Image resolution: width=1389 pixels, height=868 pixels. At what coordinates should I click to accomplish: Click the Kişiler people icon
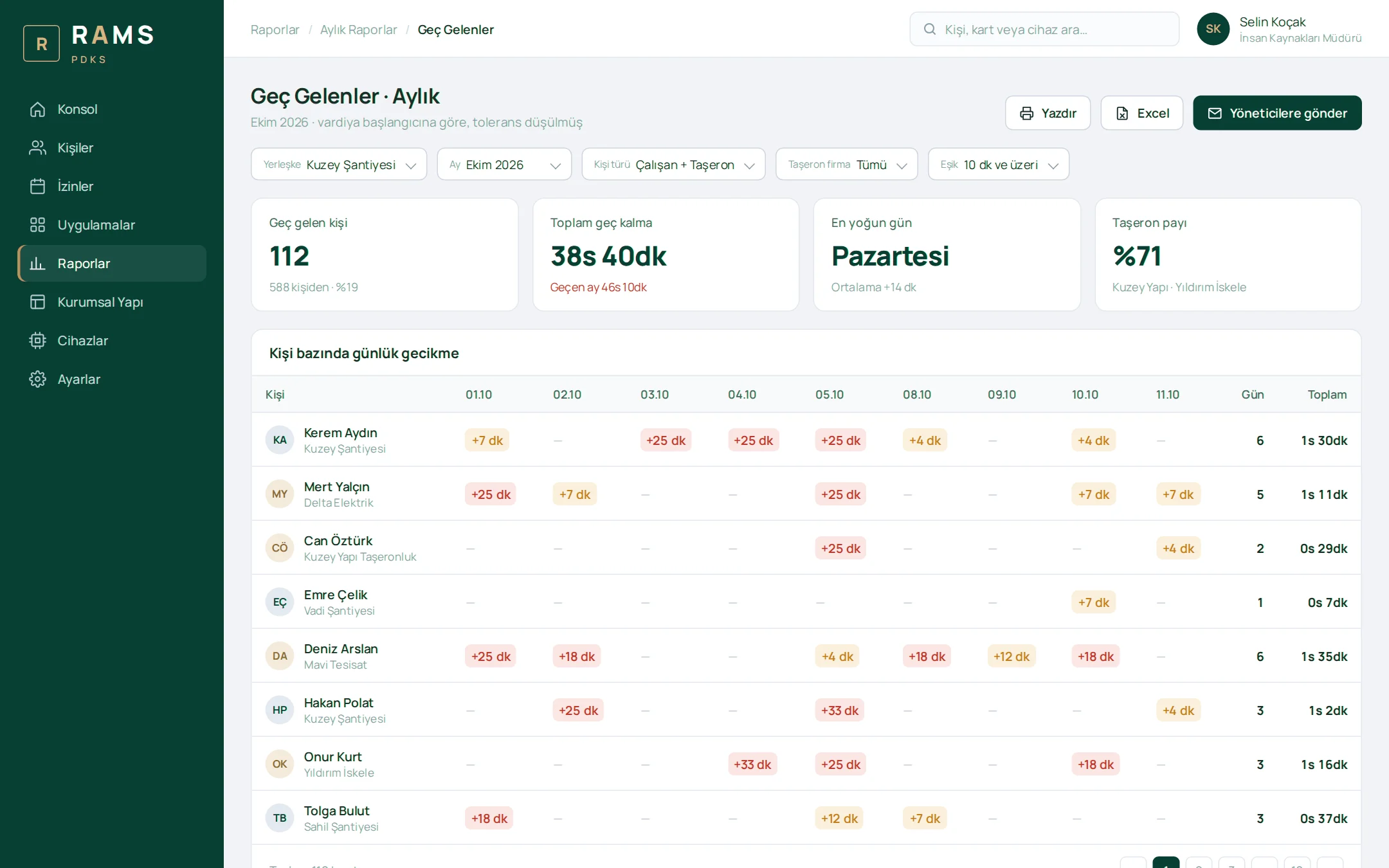click(x=37, y=148)
